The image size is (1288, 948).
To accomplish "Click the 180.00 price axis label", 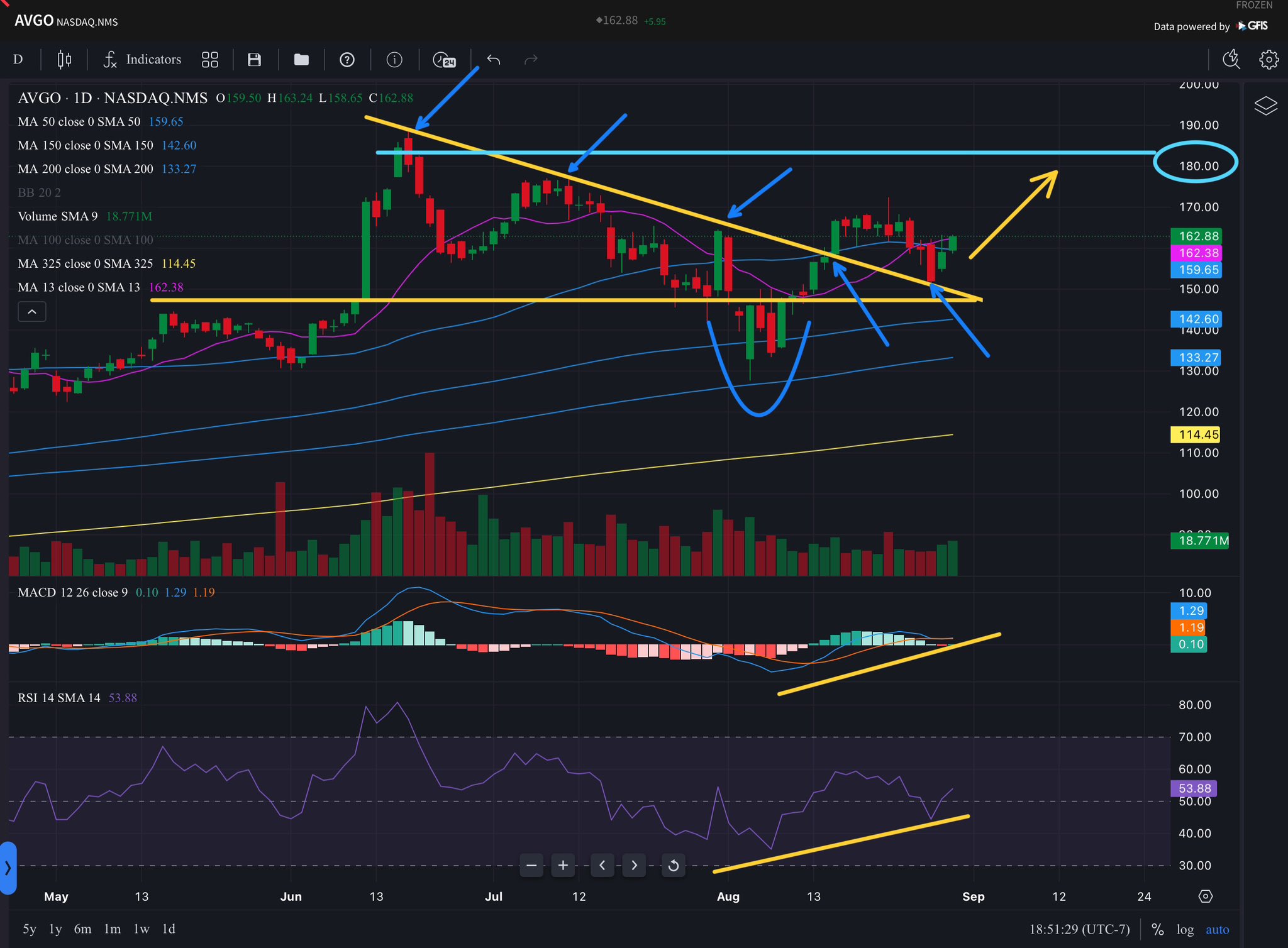I will click(1198, 166).
